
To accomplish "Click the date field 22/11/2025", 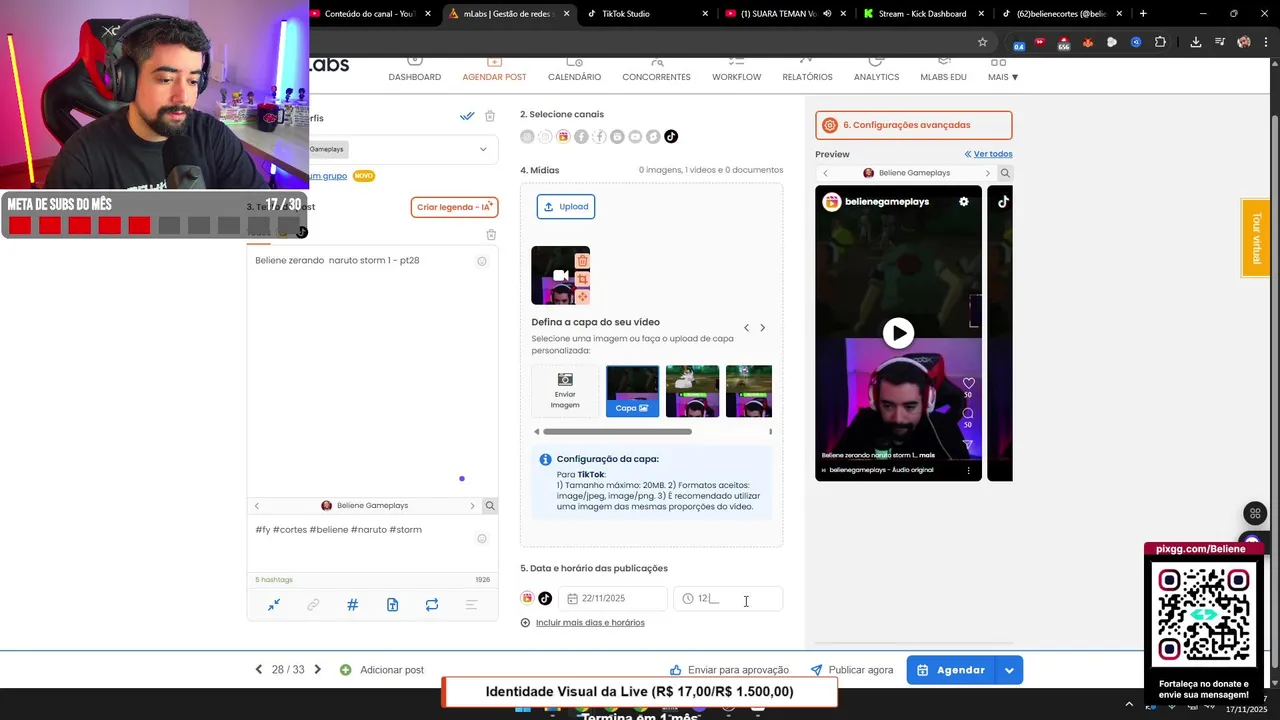I will [613, 599].
